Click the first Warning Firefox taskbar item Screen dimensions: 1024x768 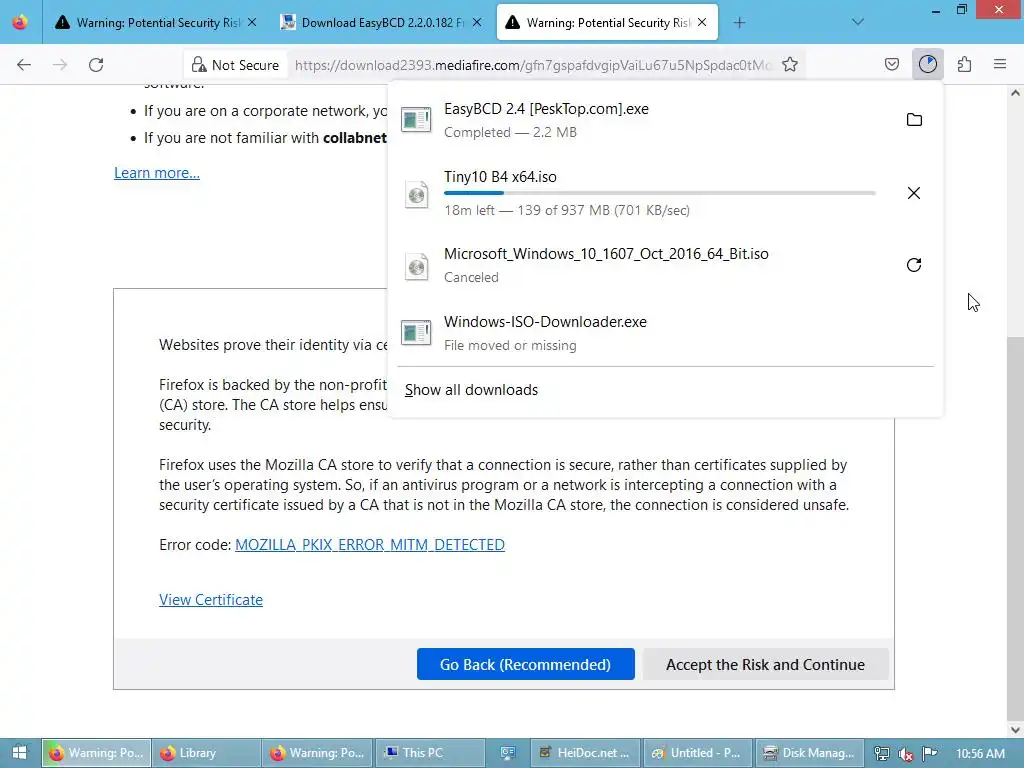(97, 753)
